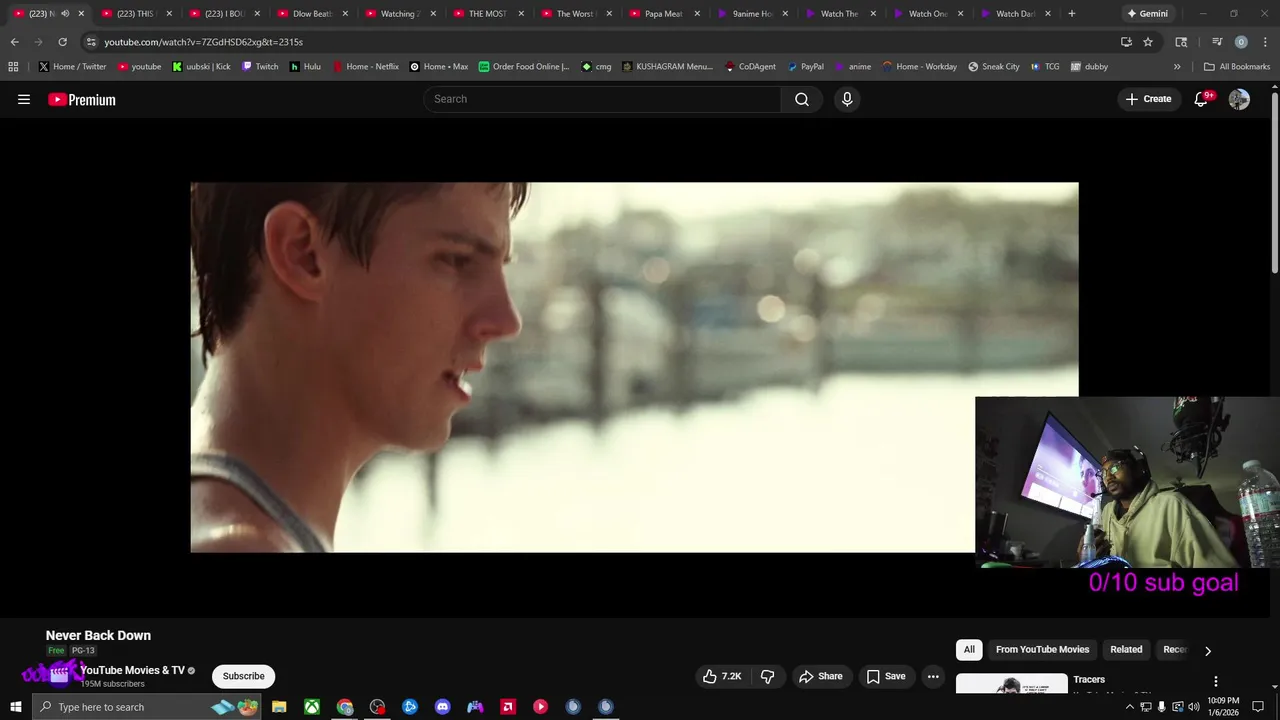Select 'From YouTube Movies' chip

[1042, 650]
